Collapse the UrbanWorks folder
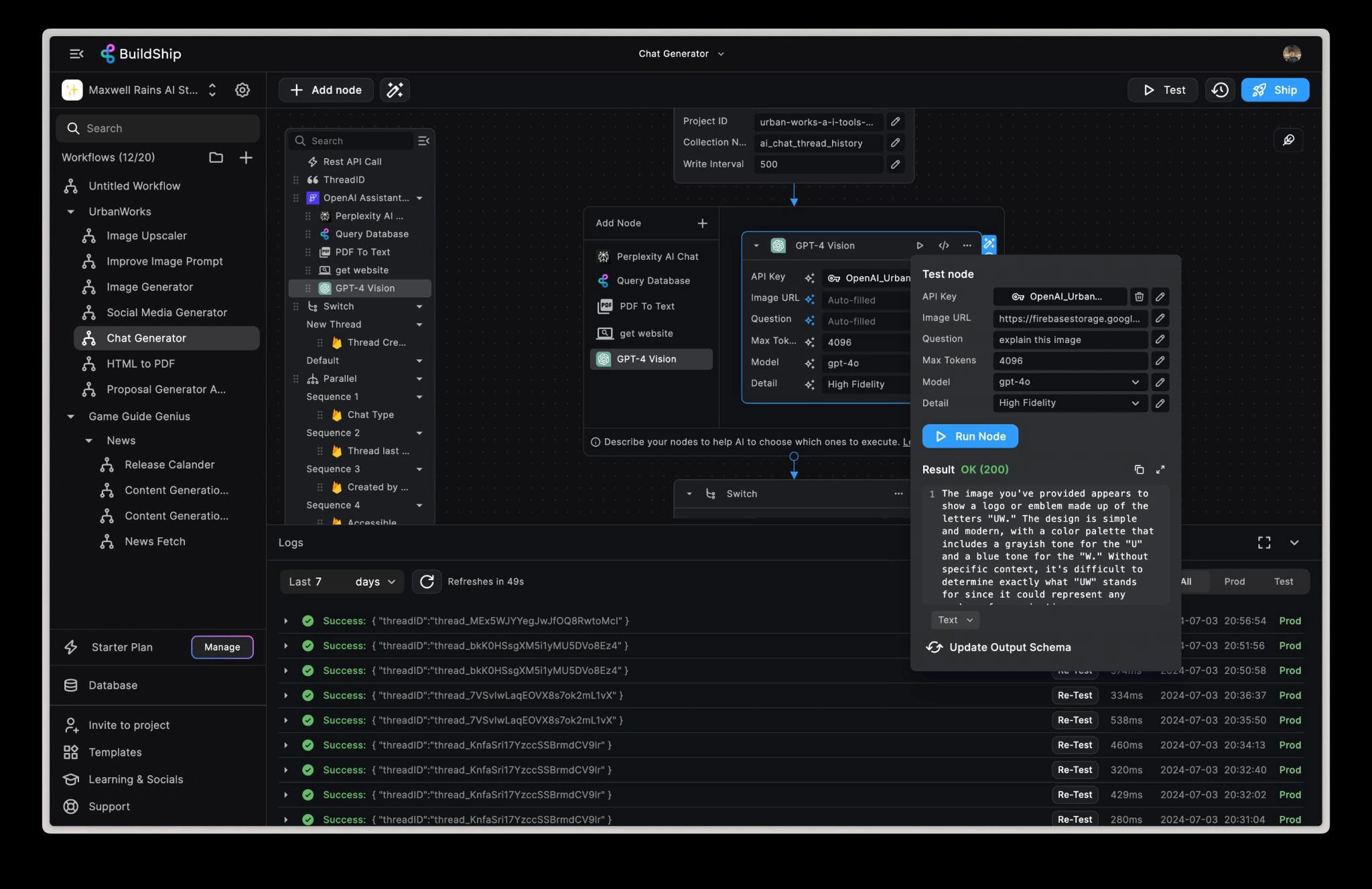1372x889 pixels. pyautogui.click(x=70, y=212)
